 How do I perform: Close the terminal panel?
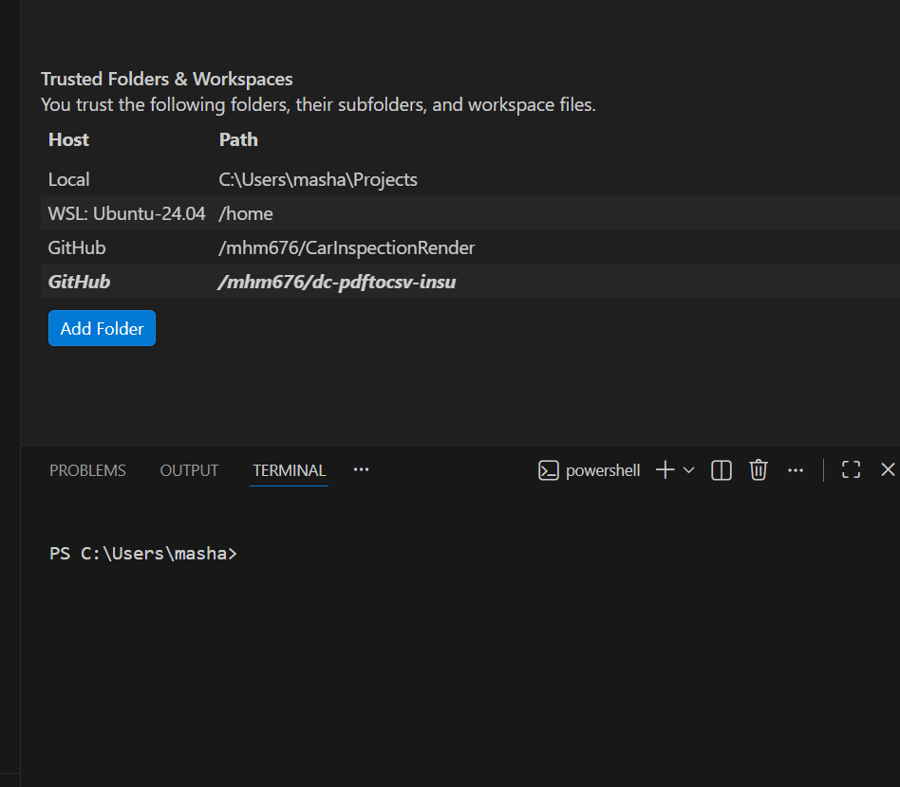[x=888, y=470]
